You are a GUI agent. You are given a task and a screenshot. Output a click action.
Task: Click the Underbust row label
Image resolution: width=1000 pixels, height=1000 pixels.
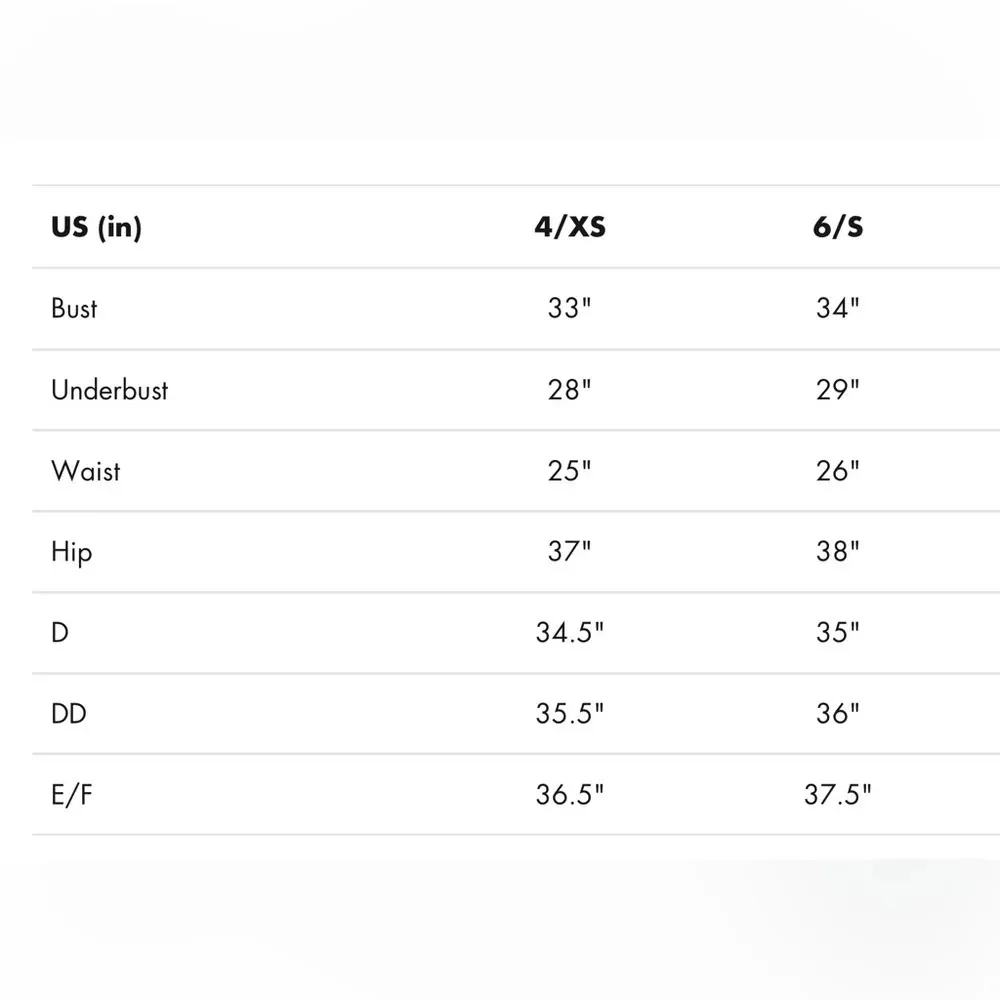point(109,389)
